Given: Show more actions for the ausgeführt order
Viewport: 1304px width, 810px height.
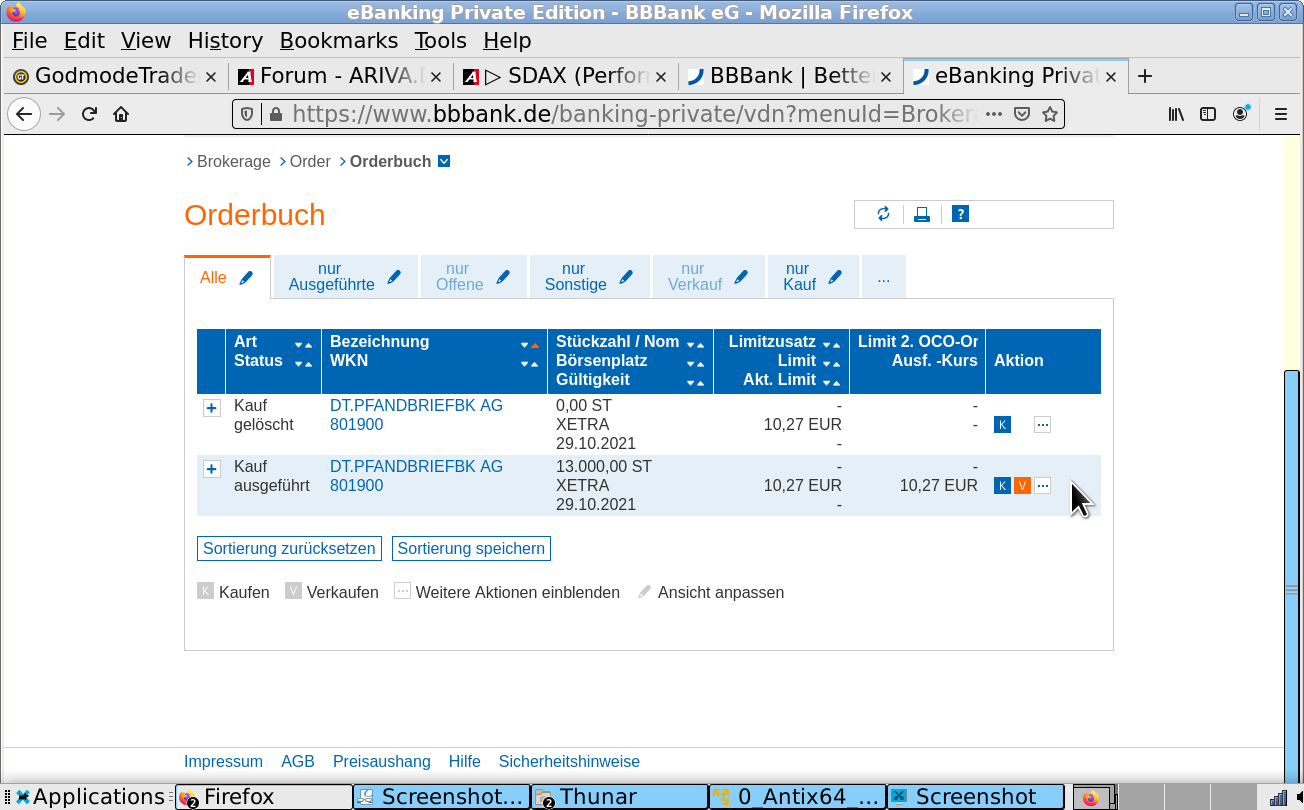Looking at the screenshot, I should click(x=1042, y=486).
